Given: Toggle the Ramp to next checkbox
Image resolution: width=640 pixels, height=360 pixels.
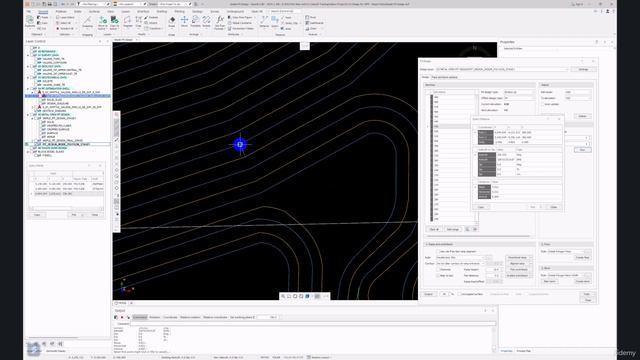Looking at the screenshot, I should click(x=438, y=276).
